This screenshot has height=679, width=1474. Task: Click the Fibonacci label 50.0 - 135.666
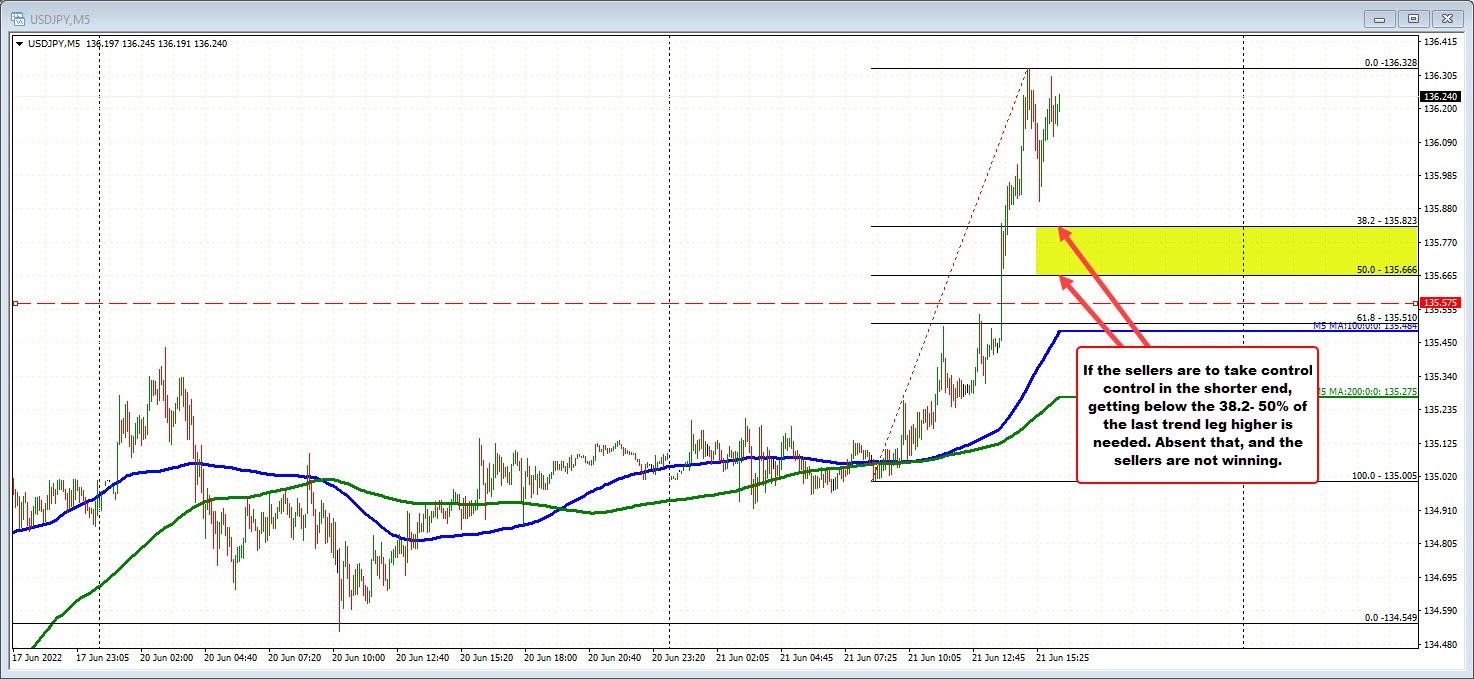(x=1387, y=269)
